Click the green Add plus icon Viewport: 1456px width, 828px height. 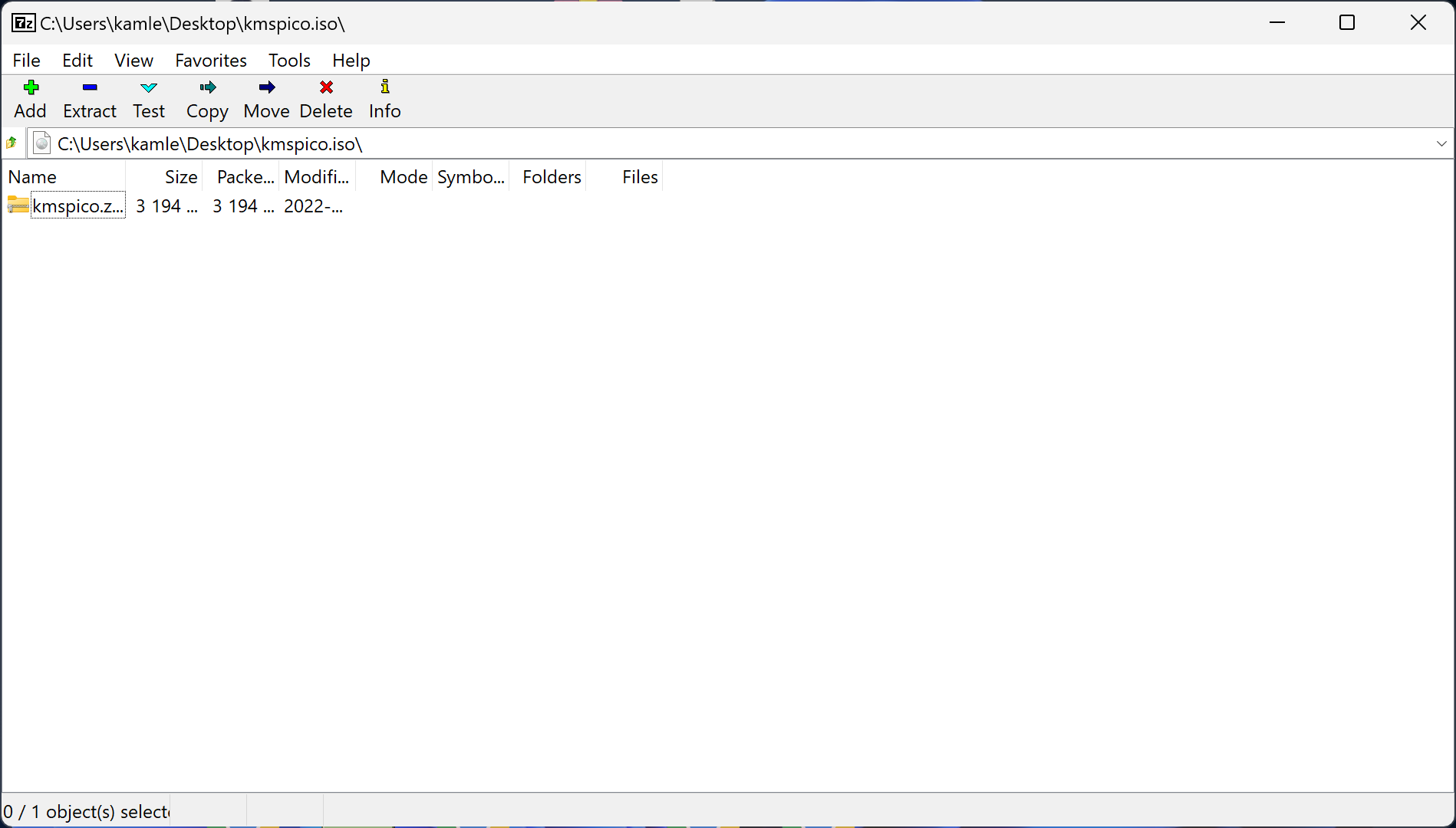click(31, 87)
